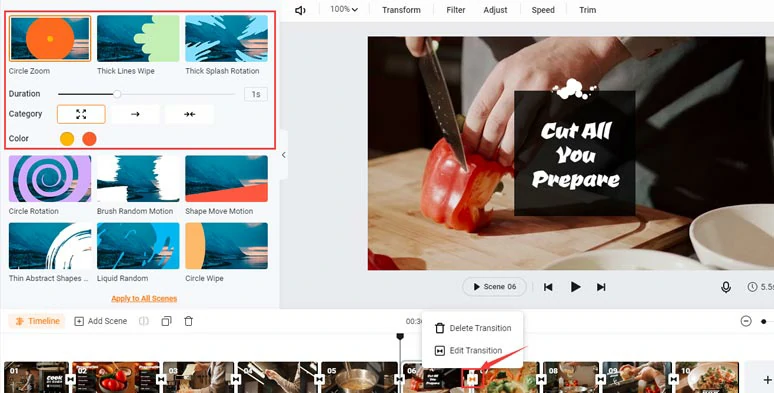Image resolution: width=774 pixels, height=393 pixels.
Task: Select scene 09 thumbnail in timeline
Action: (636, 377)
